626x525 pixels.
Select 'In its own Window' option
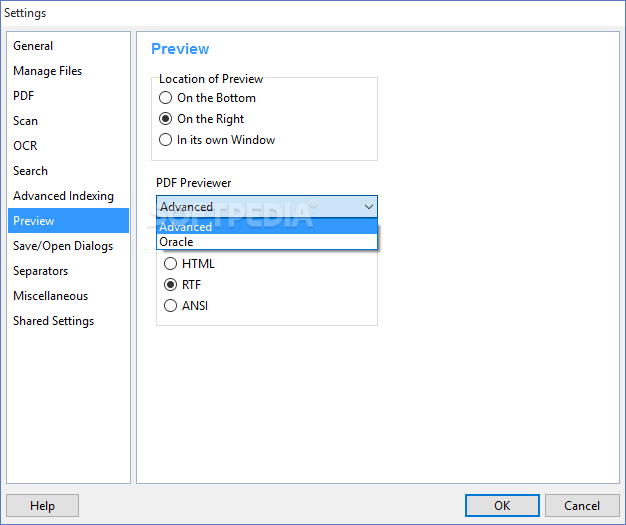pyautogui.click(x=166, y=140)
